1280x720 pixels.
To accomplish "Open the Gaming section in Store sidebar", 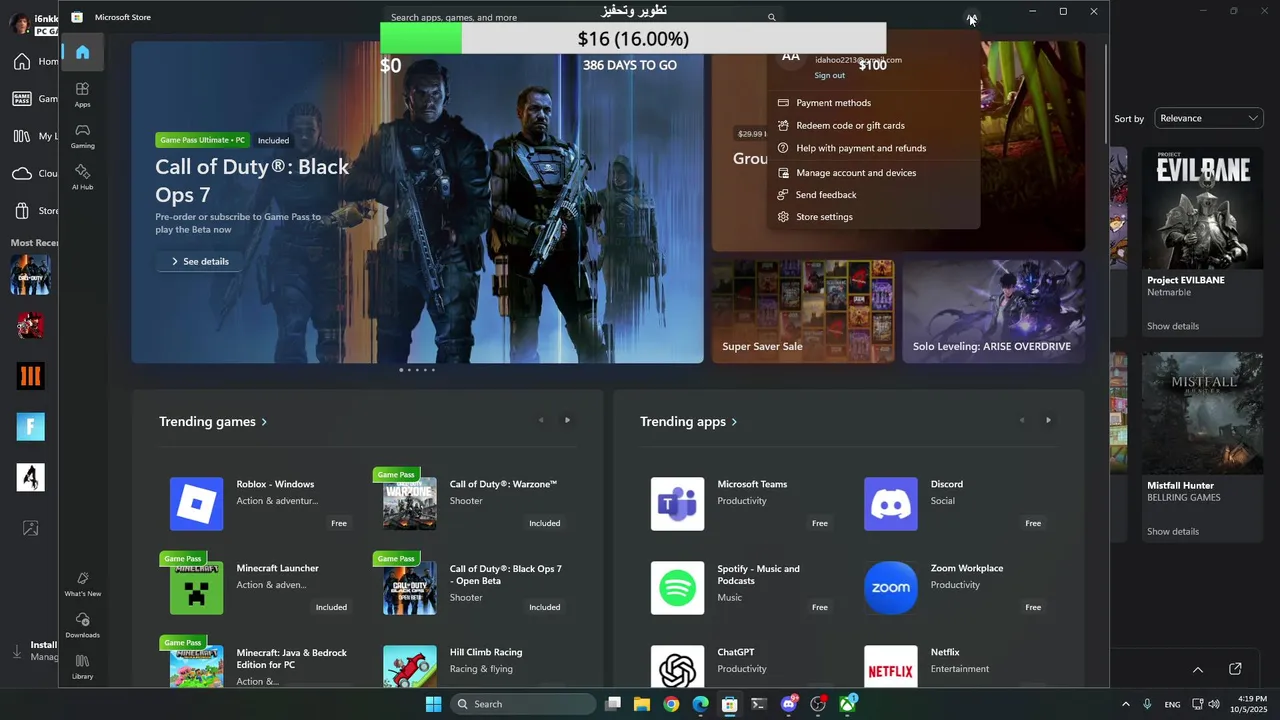I will (82, 136).
